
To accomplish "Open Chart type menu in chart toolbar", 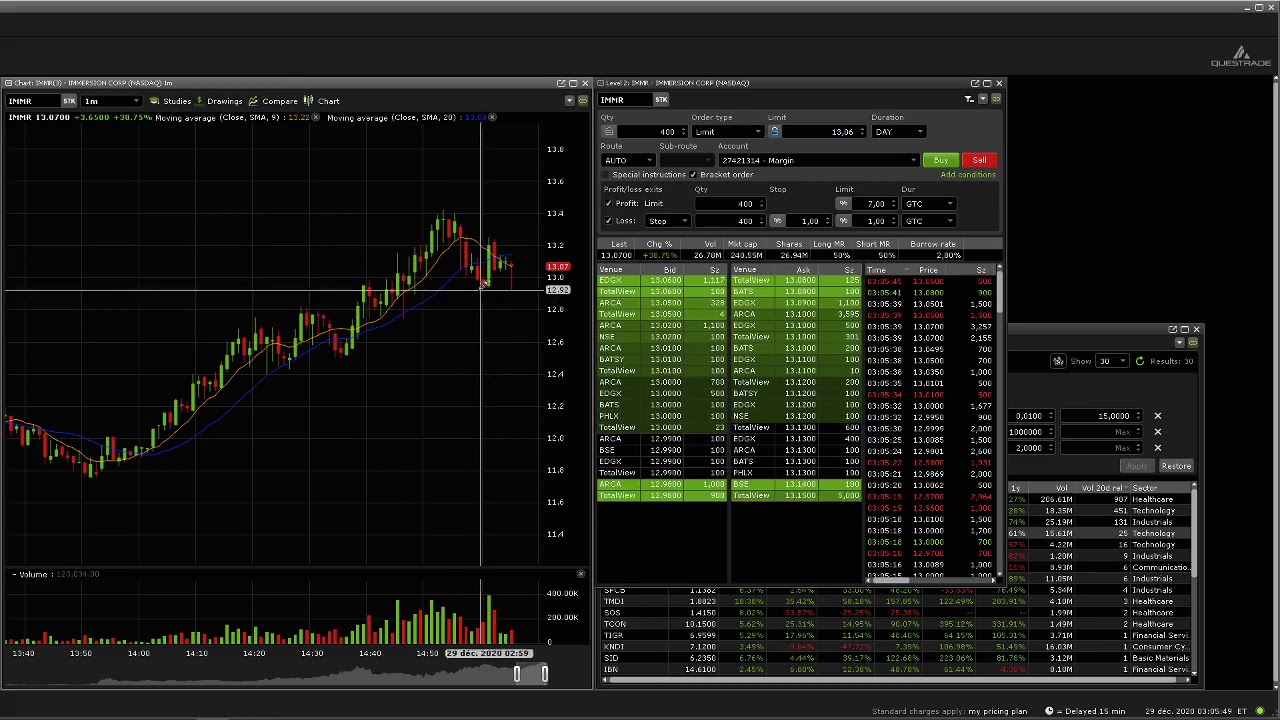I will [x=322, y=101].
